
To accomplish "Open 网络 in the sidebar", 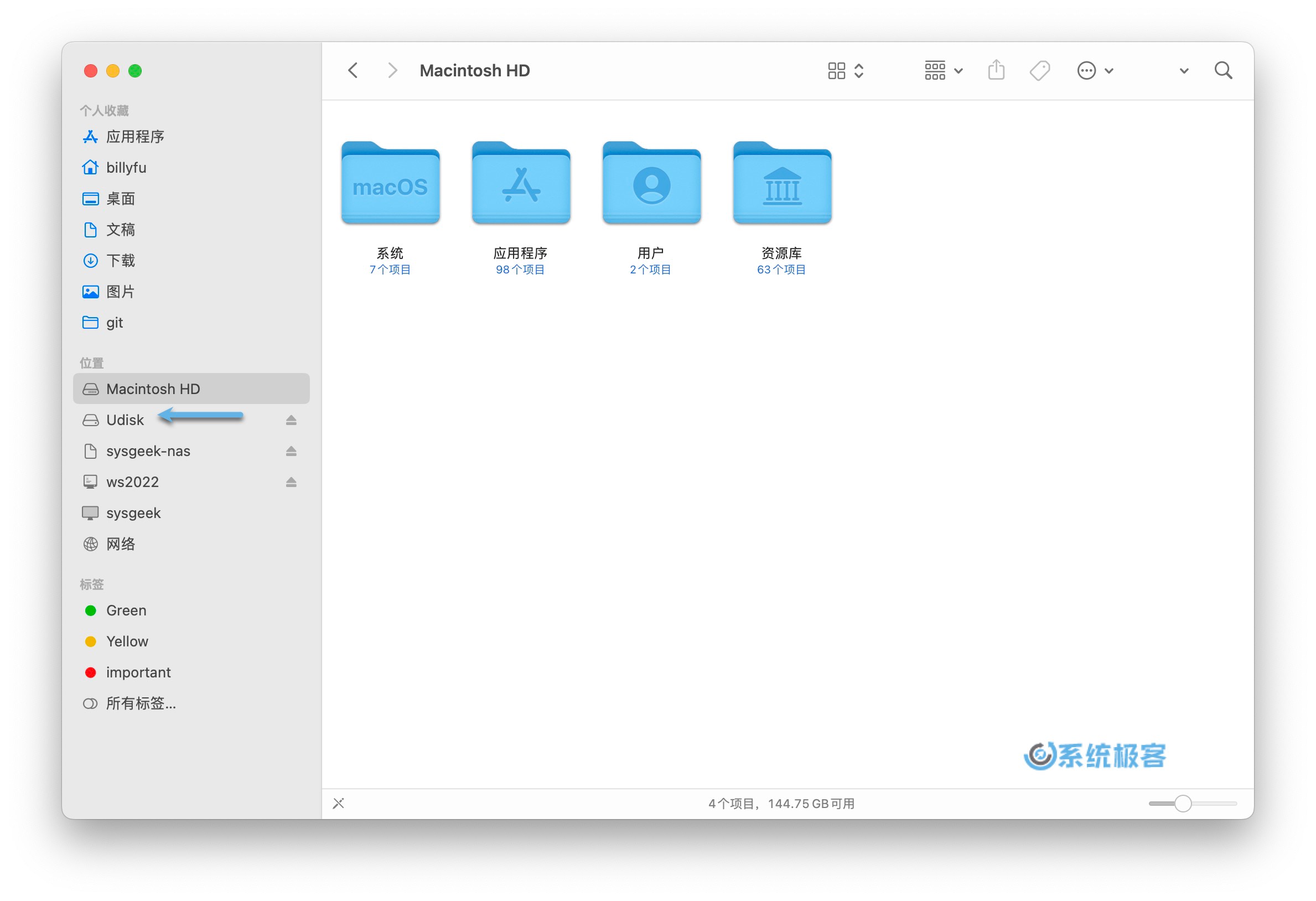I will 191,543.
